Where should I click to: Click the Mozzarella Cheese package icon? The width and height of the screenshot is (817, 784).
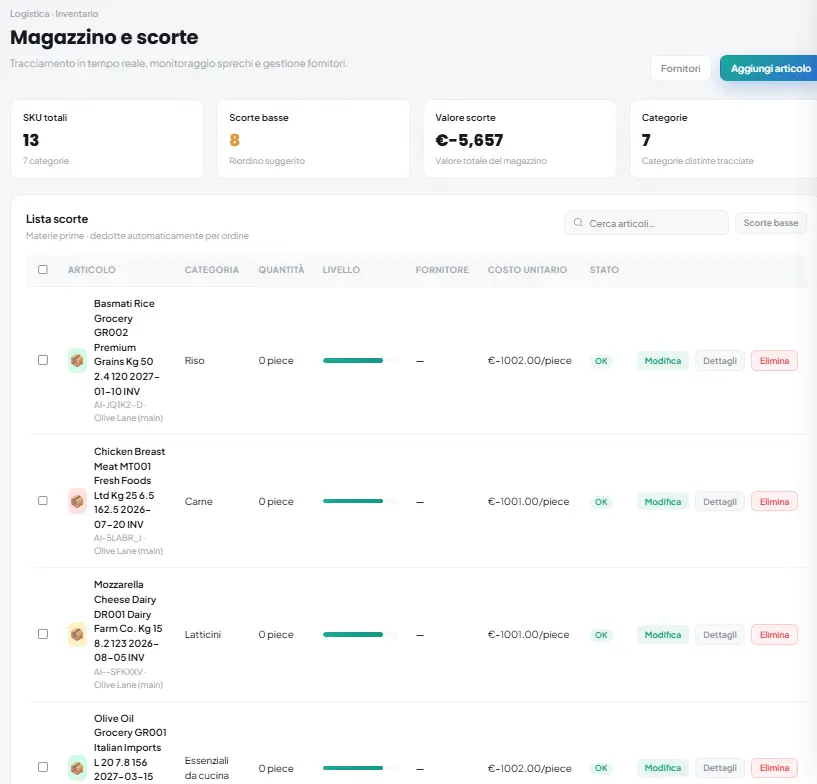point(77,634)
